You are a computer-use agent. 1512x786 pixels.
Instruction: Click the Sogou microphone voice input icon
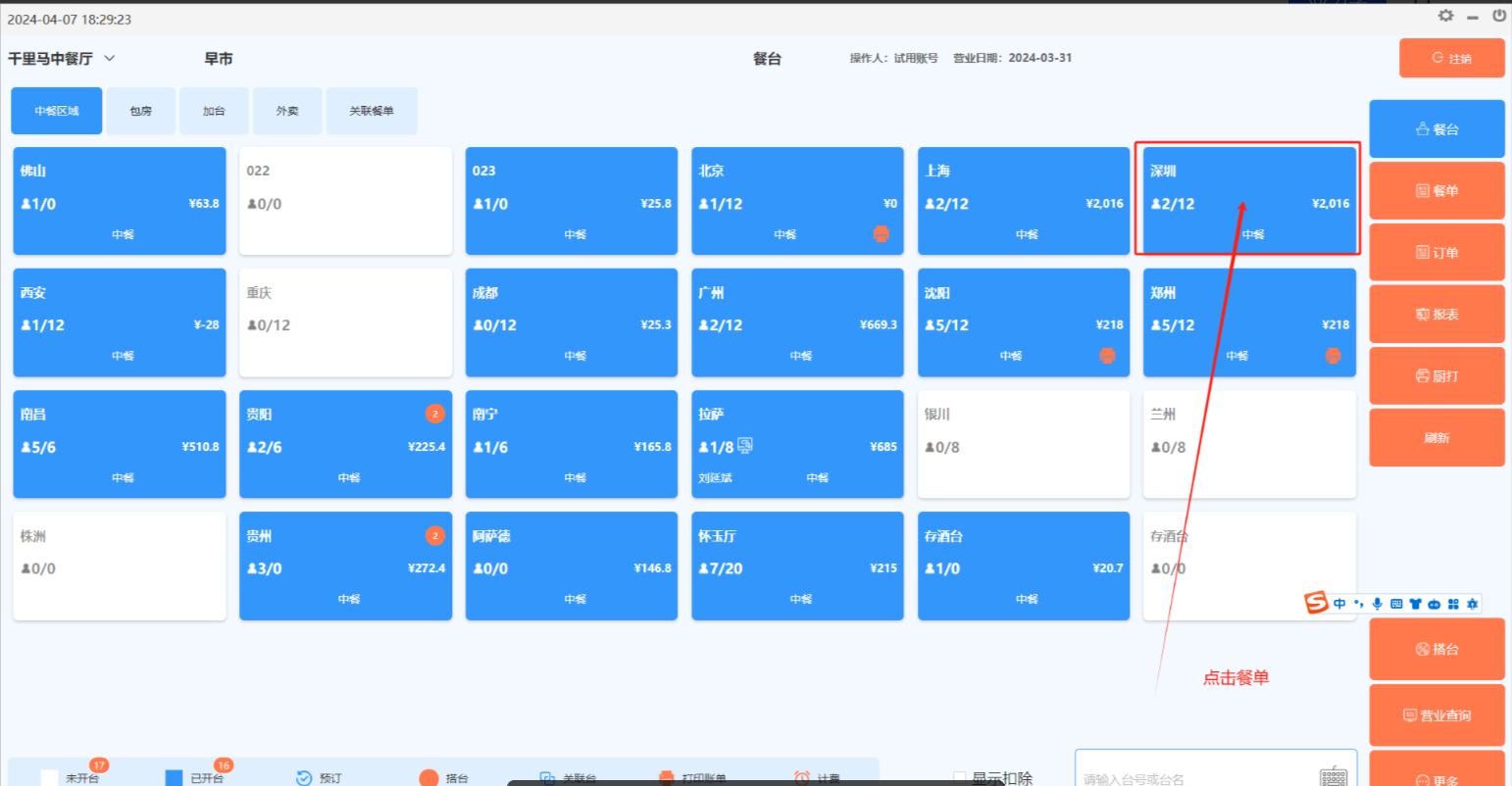1378,604
